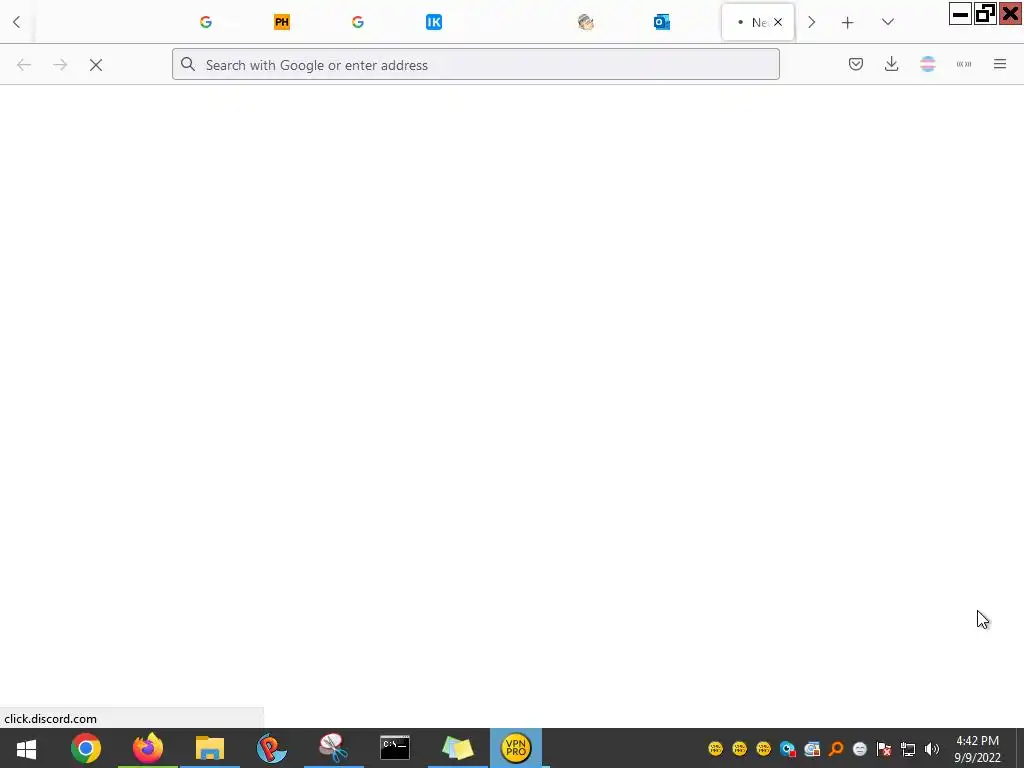1024x768 pixels.
Task: Open the Command Prompt taskbar icon
Action: [395, 748]
